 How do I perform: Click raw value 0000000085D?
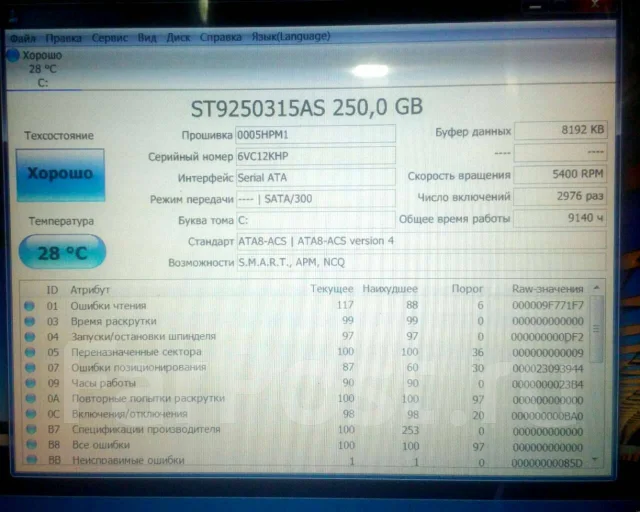[547, 463]
